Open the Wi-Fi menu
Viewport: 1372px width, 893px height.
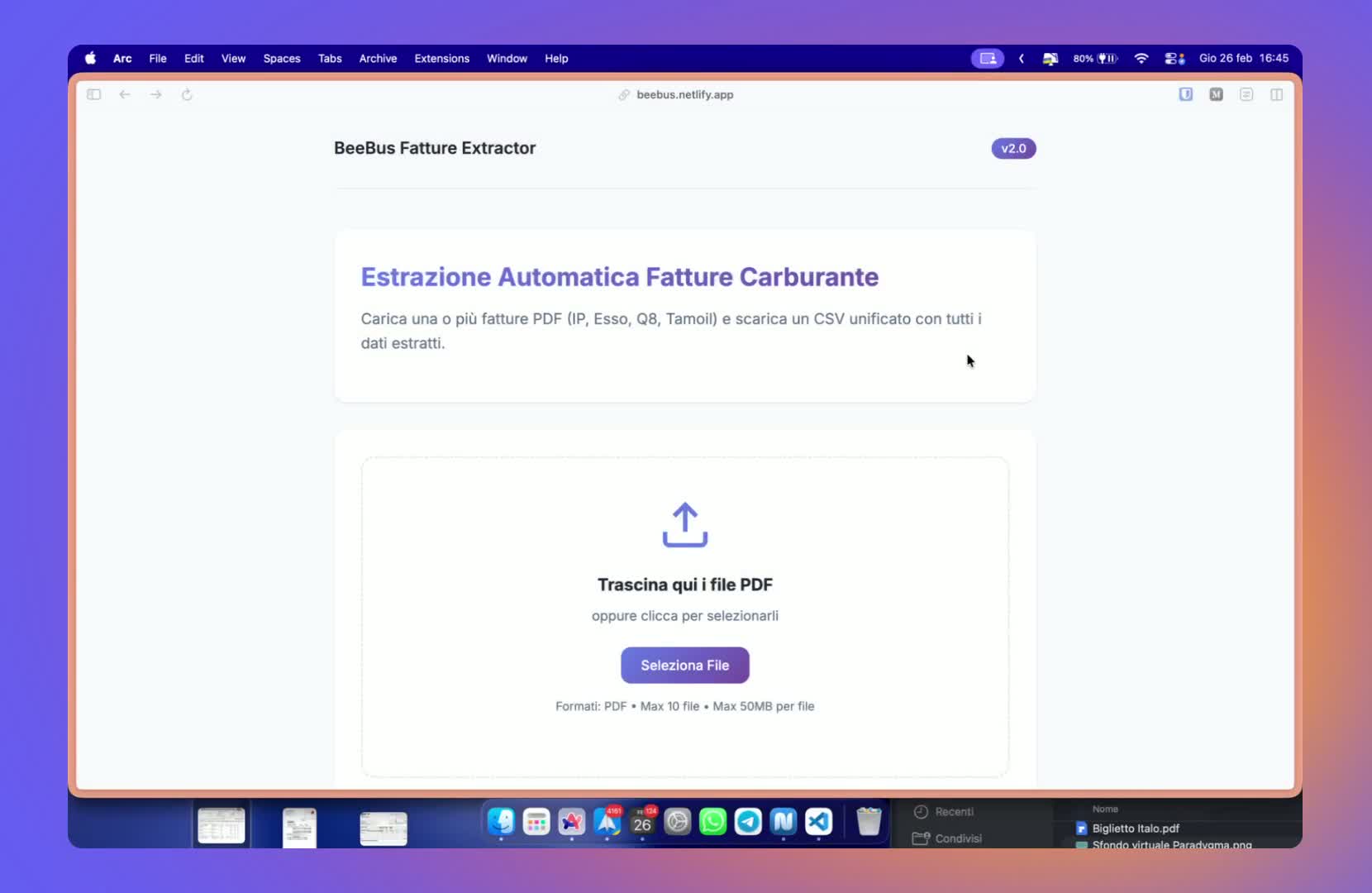coord(1141,59)
